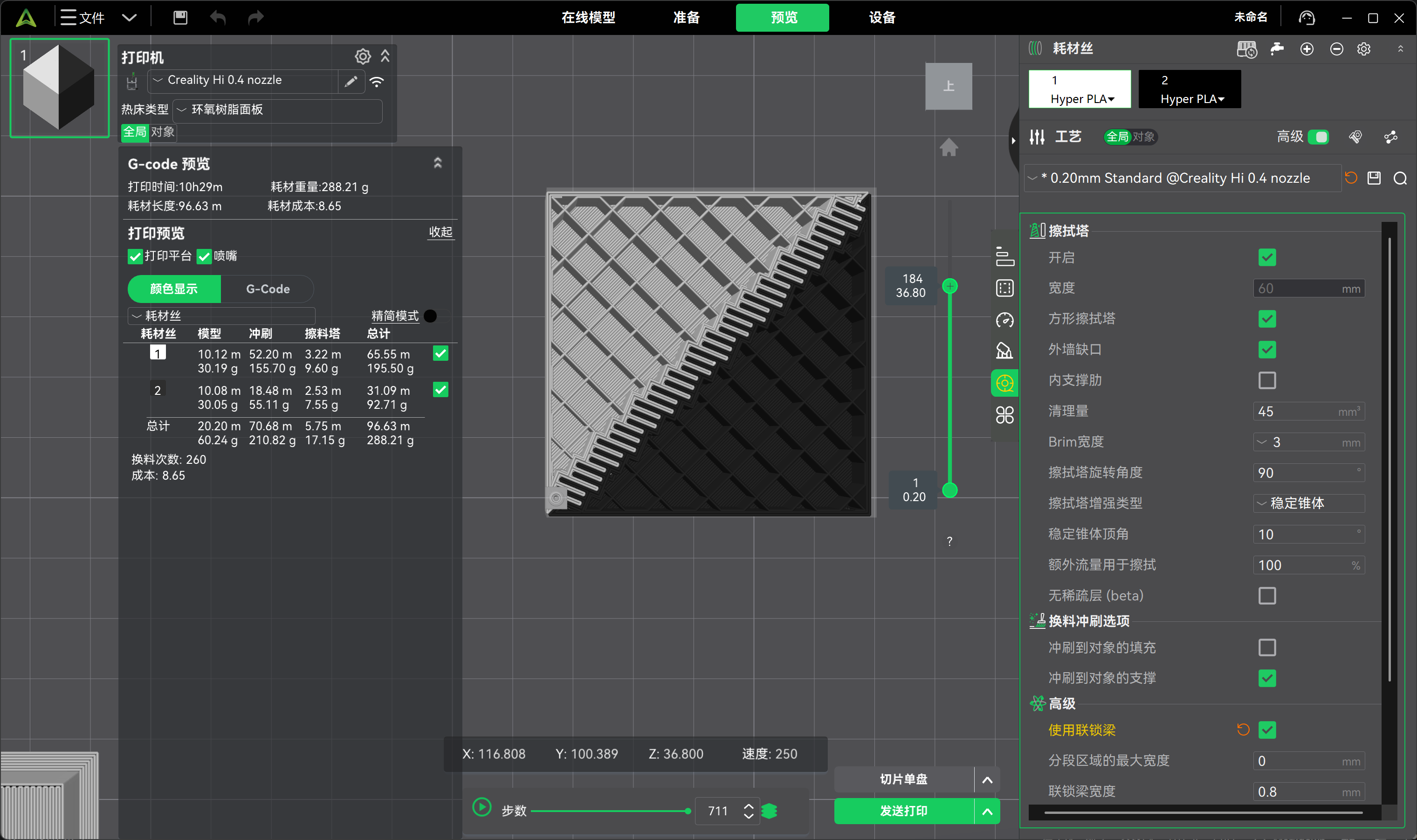Open the process preset dropdown
The image size is (1417, 840).
click(1183, 178)
